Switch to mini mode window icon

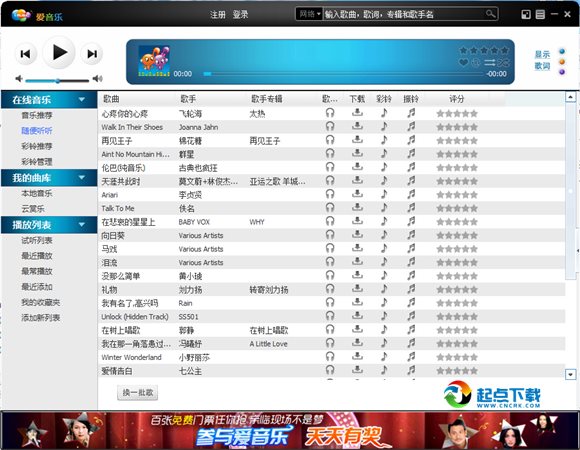[526, 14]
